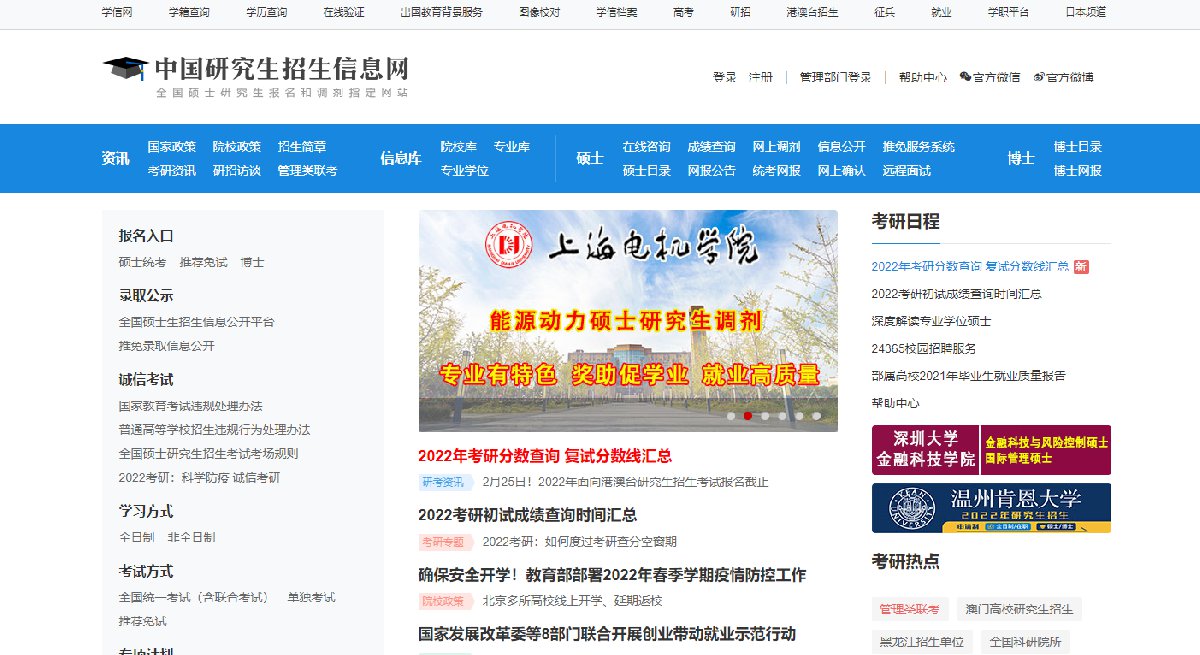Viewport: 1200px width, 655px height.
Task: Select the first carousel indicator dot
Action: pyautogui.click(x=731, y=416)
